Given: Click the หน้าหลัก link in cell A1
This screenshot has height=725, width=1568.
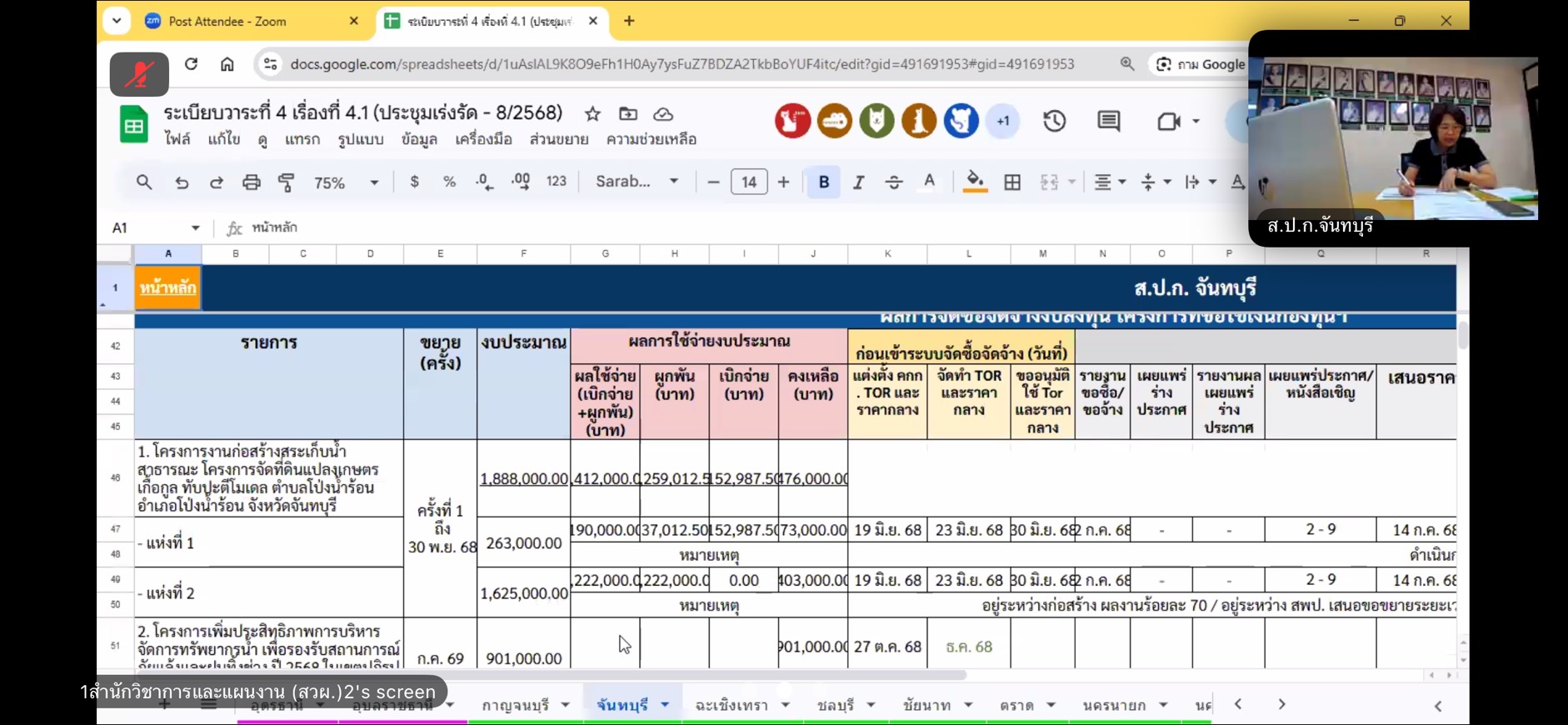Looking at the screenshot, I should 168,288.
